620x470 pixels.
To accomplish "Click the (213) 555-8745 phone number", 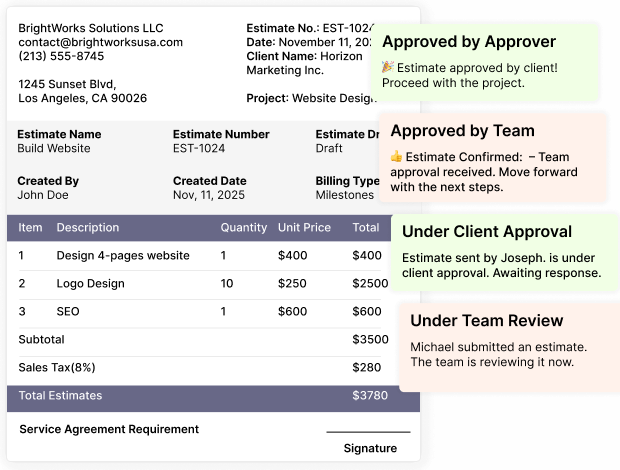I will pos(61,56).
